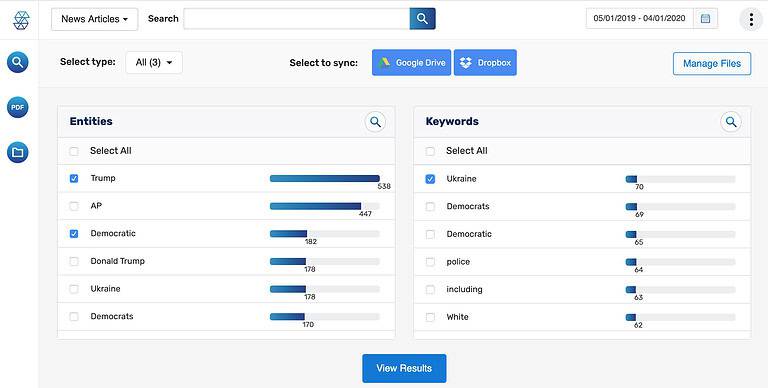Open the sidebar folder icon

pos(18,152)
